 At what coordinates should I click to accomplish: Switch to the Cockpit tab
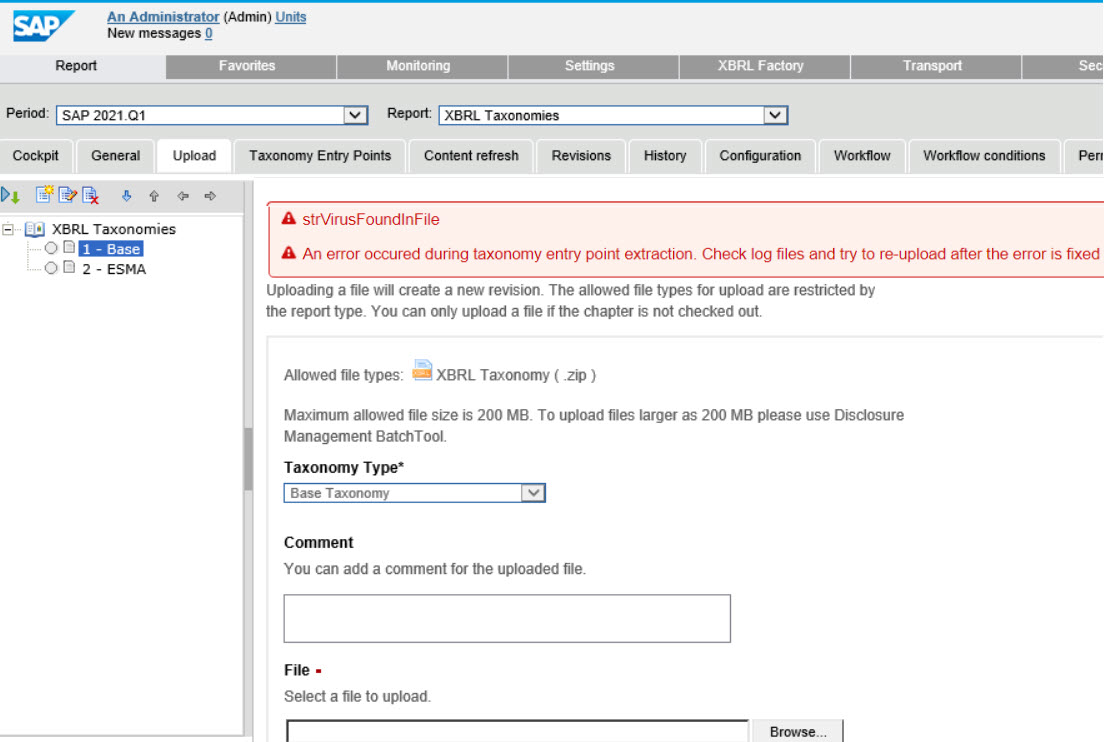[35, 156]
